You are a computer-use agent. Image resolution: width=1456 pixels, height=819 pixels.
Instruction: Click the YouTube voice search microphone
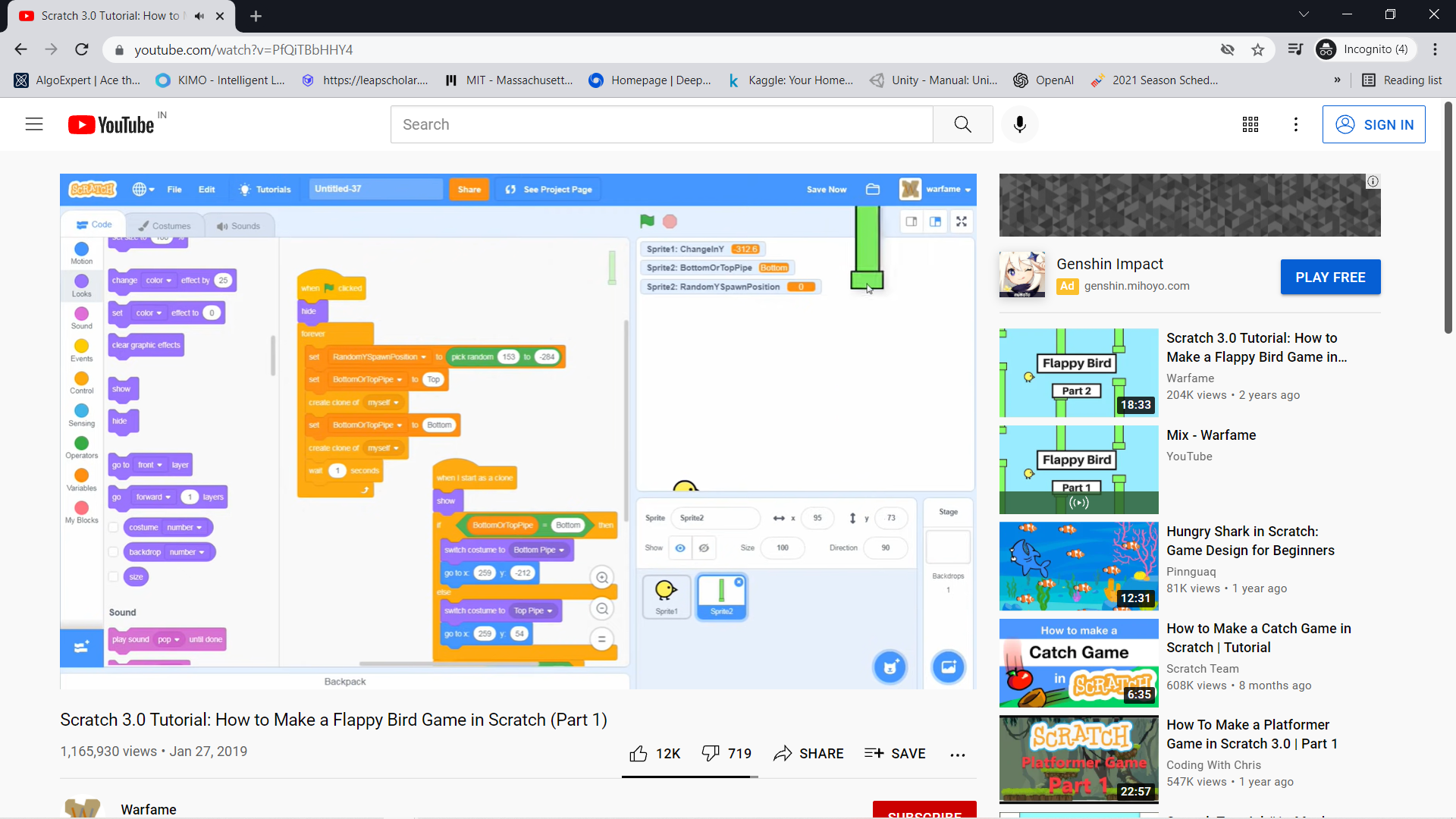point(1020,124)
